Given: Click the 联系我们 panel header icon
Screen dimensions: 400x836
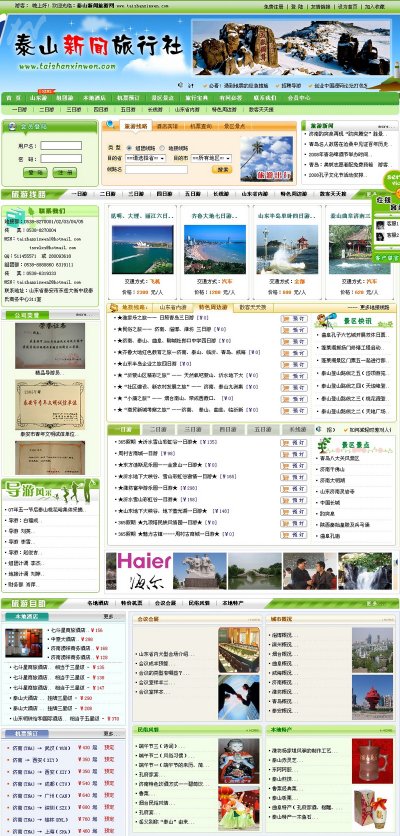Looking at the screenshot, I should (31, 211).
